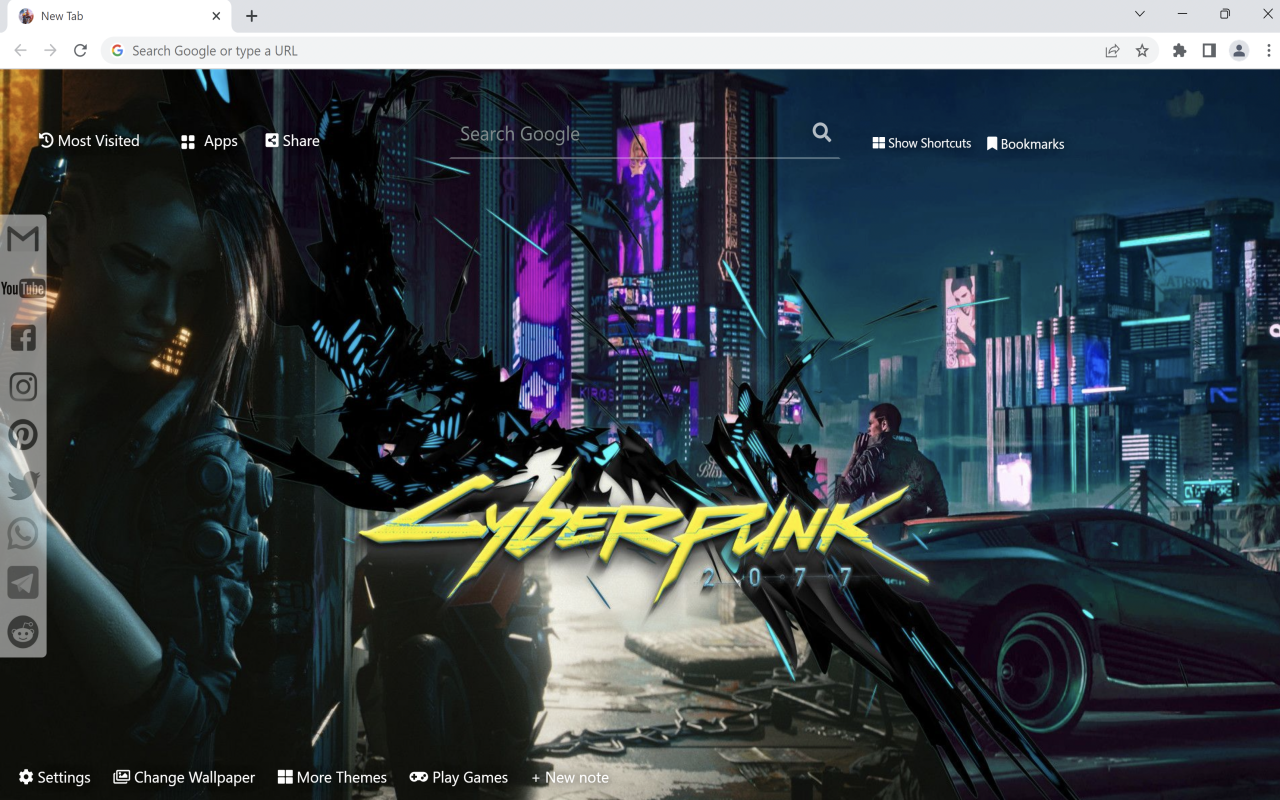Click the search magnifier icon
The height and width of the screenshot is (800, 1280).
pyautogui.click(x=822, y=132)
